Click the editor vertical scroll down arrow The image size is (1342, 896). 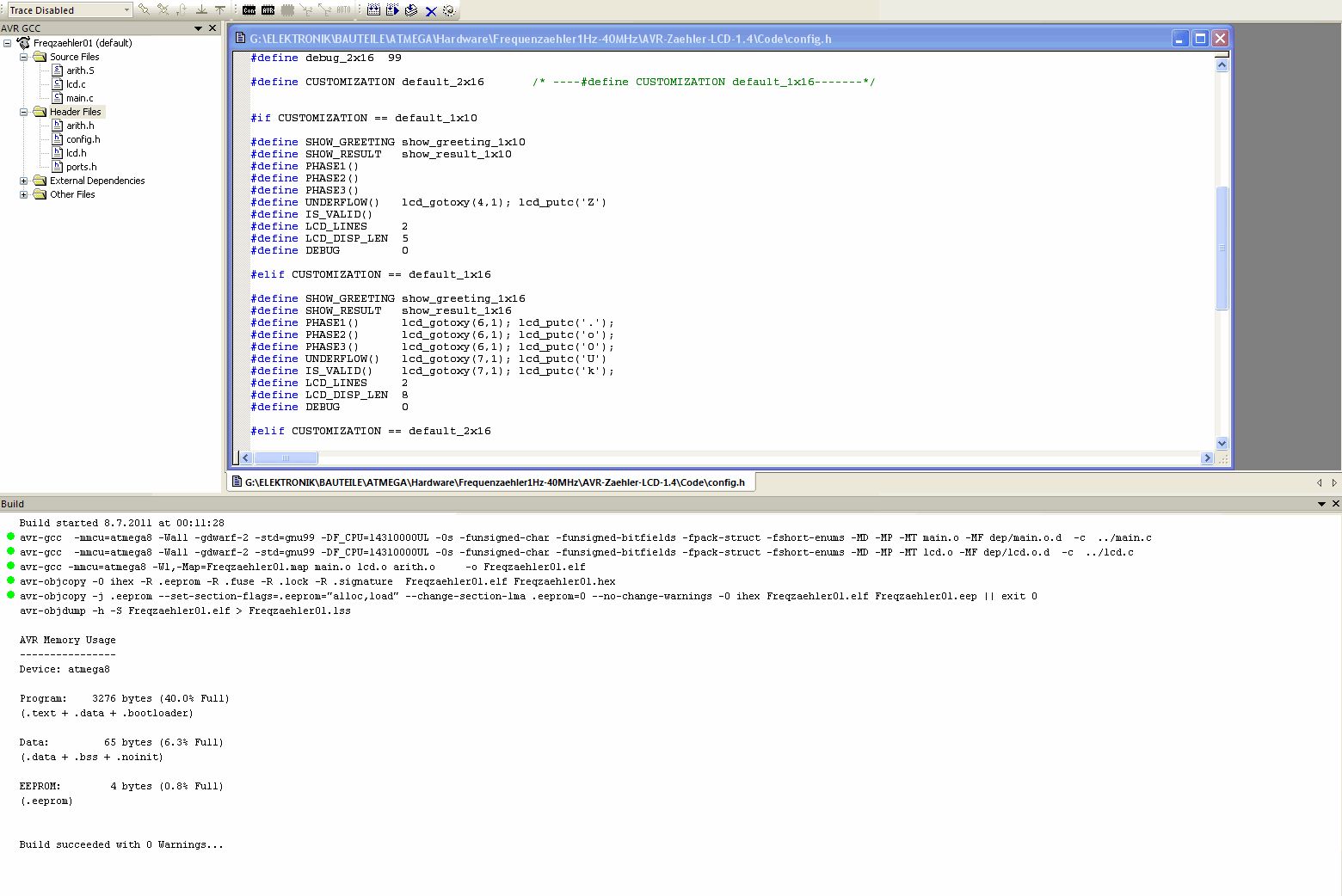(1222, 443)
